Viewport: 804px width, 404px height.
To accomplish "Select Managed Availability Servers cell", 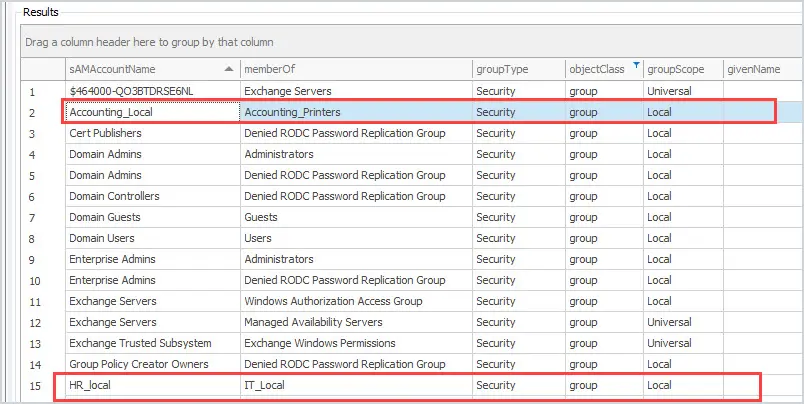I will coord(356,322).
